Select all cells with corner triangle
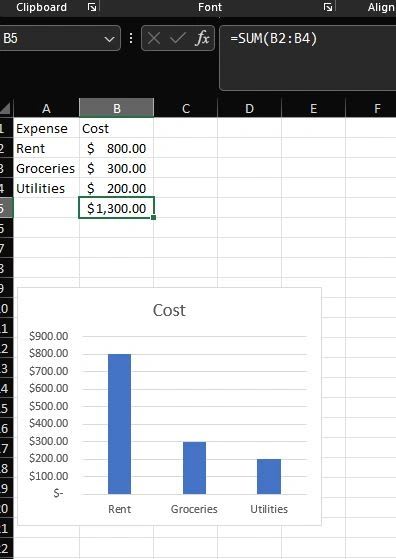The width and height of the screenshot is (396, 559). (x=6, y=108)
